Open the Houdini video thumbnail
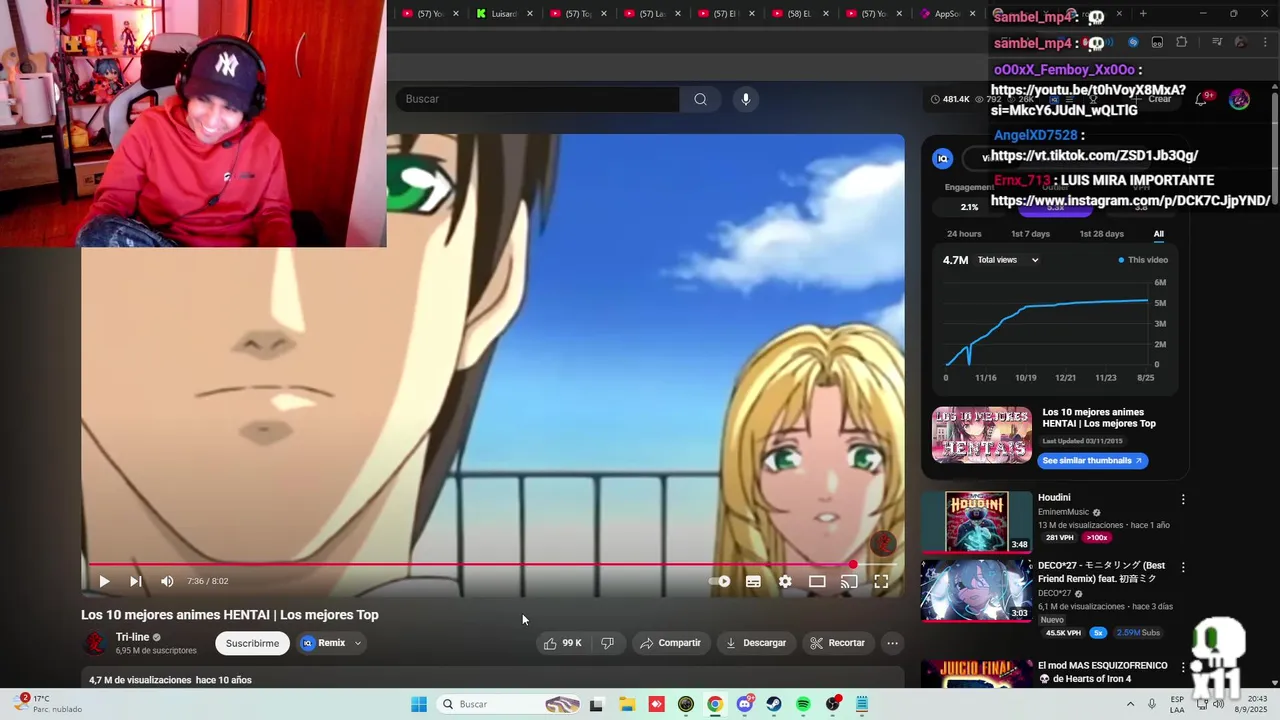1280x720 pixels. tap(976, 522)
